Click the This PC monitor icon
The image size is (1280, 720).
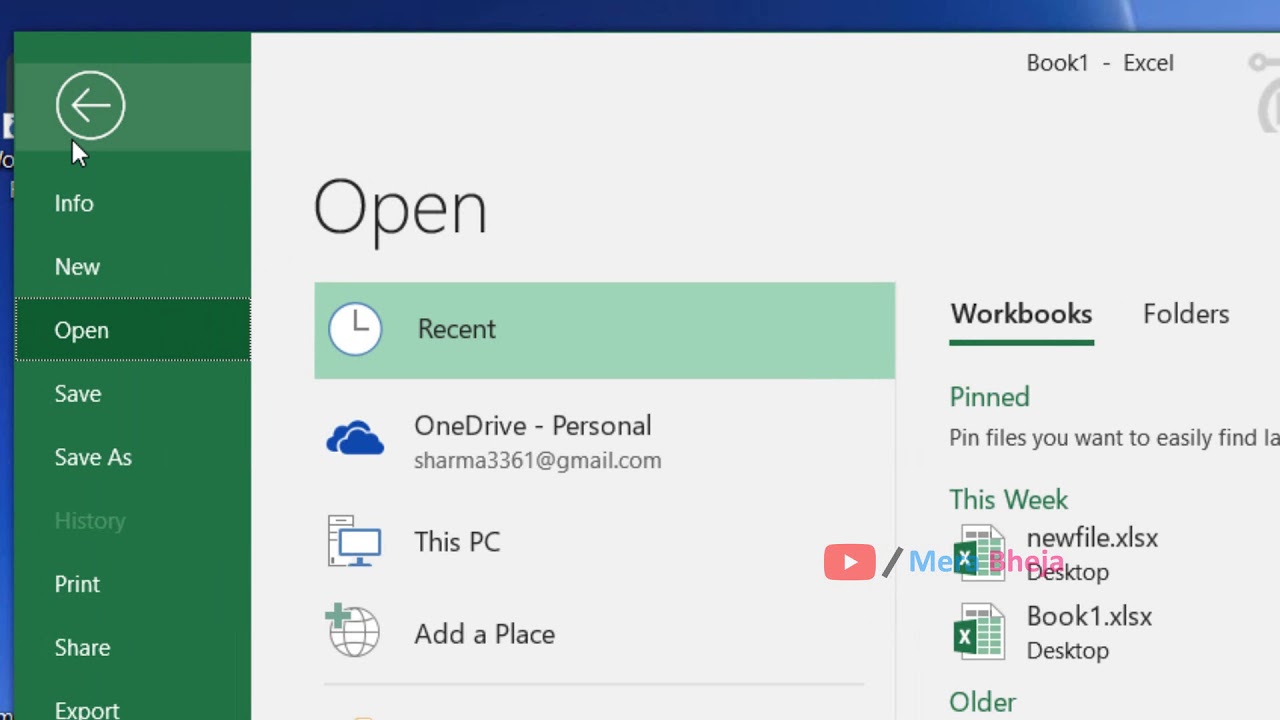[354, 541]
